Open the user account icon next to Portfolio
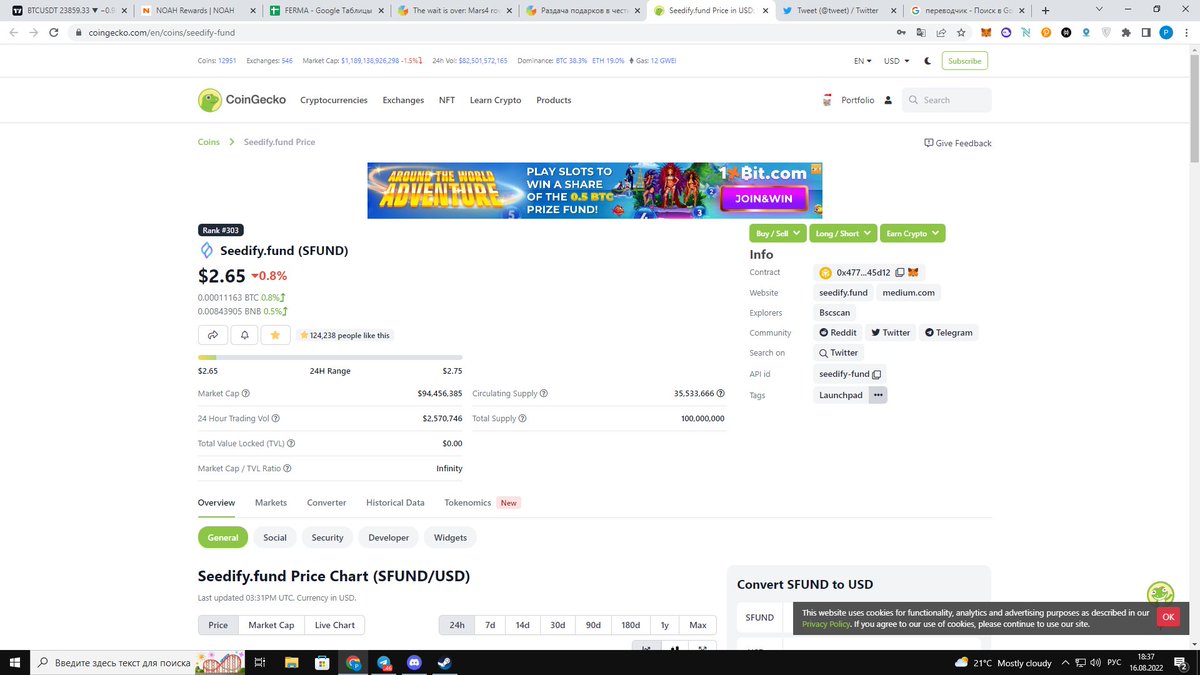Image resolution: width=1200 pixels, height=675 pixels. coord(888,100)
